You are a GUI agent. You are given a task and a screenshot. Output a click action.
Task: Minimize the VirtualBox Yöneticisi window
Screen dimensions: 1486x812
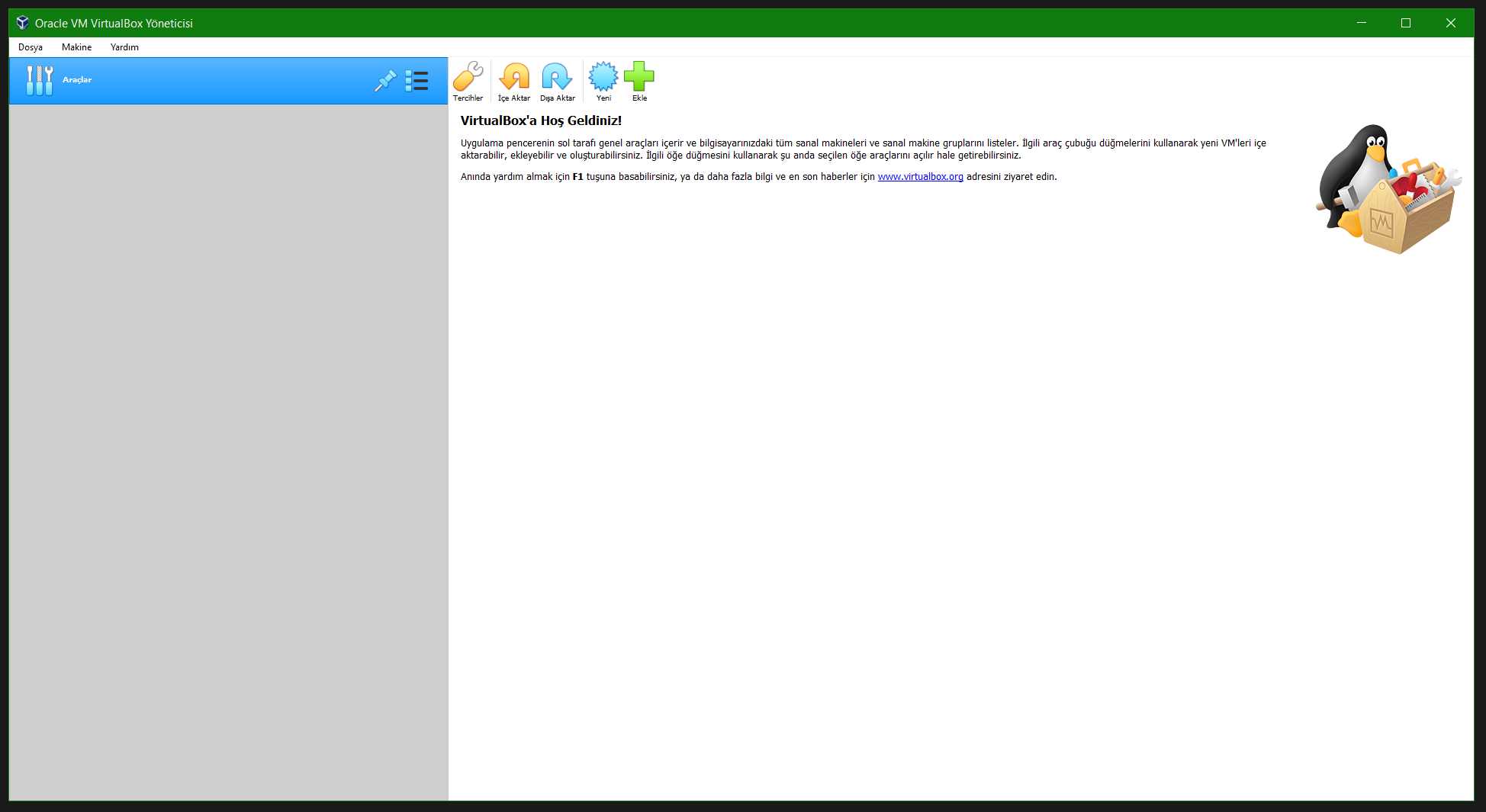(x=1361, y=23)
